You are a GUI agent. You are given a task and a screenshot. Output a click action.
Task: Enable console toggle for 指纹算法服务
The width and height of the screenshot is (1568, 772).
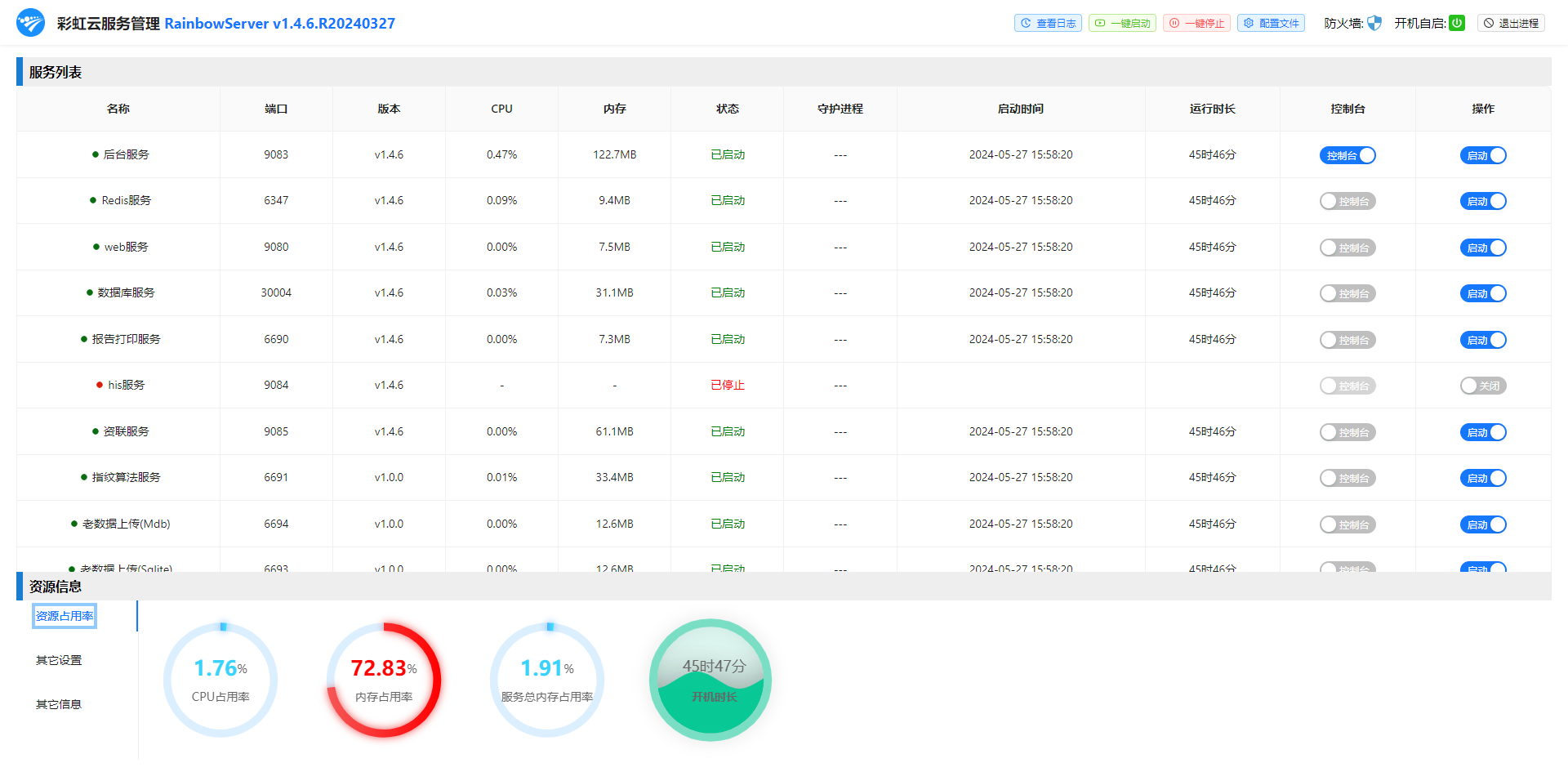1347,478
